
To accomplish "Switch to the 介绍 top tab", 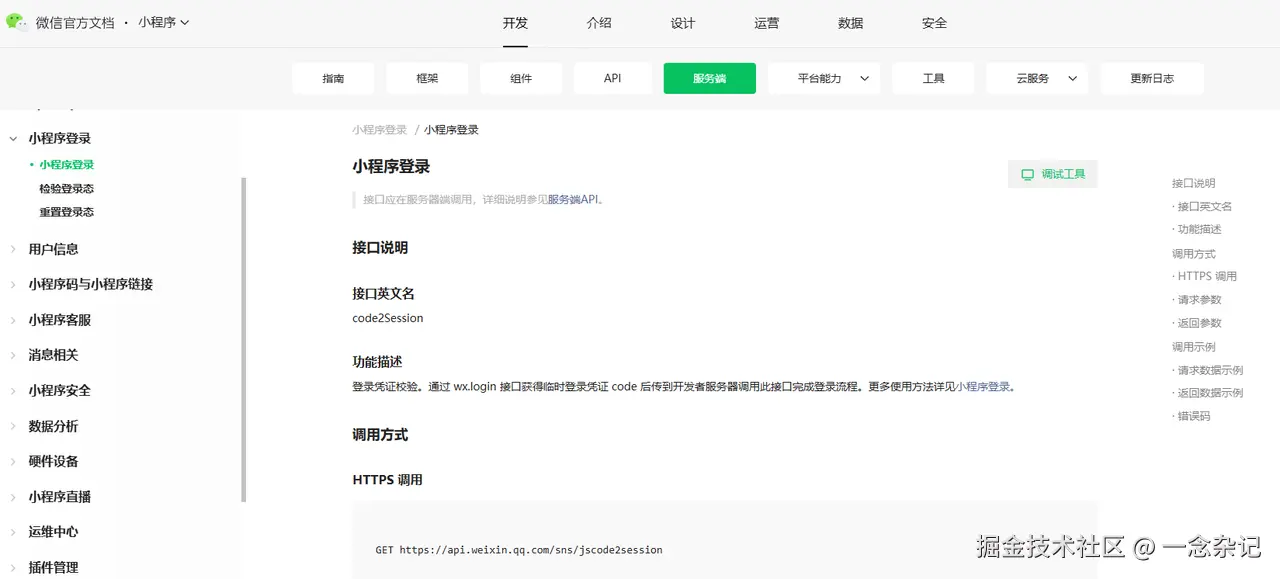I will 599,23.
